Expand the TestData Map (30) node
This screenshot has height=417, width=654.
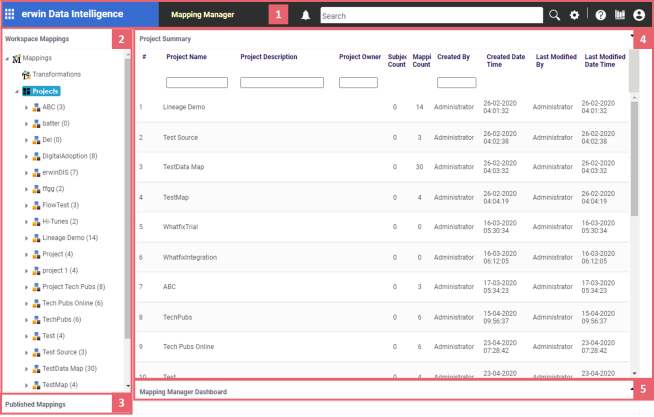[26, 369]
